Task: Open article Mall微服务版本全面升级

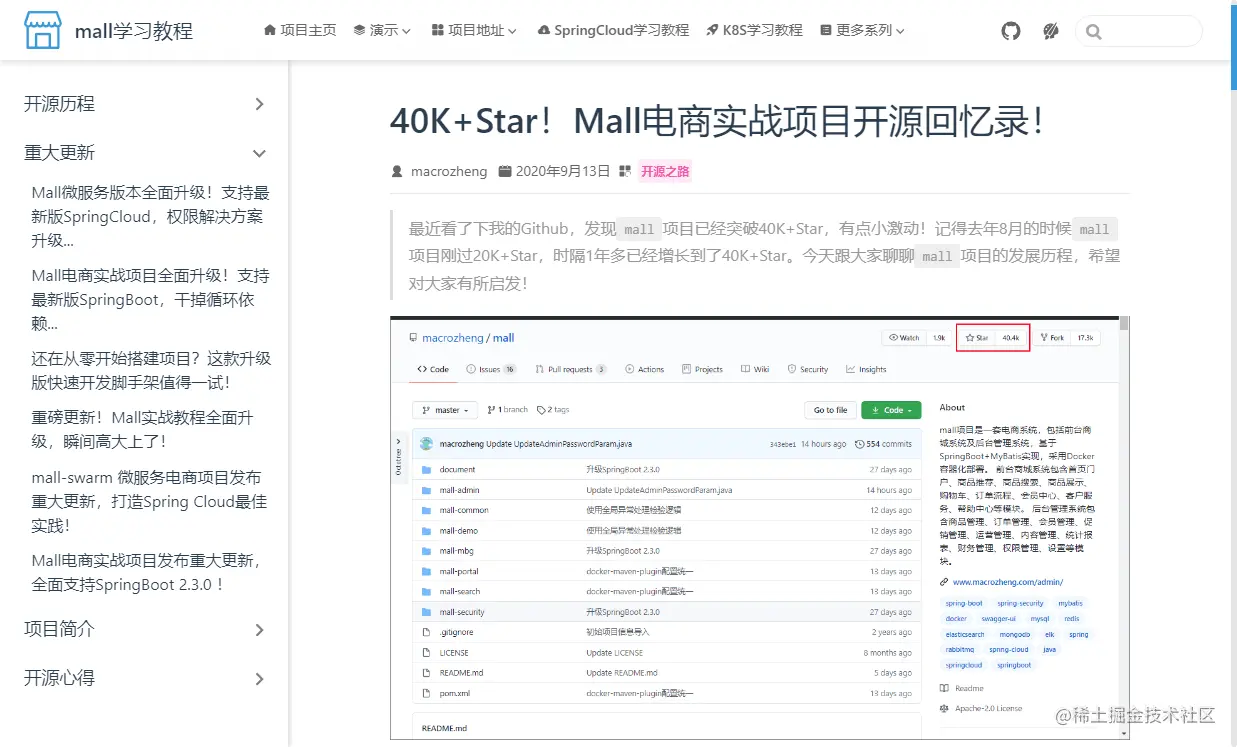Action: (151, 217)
